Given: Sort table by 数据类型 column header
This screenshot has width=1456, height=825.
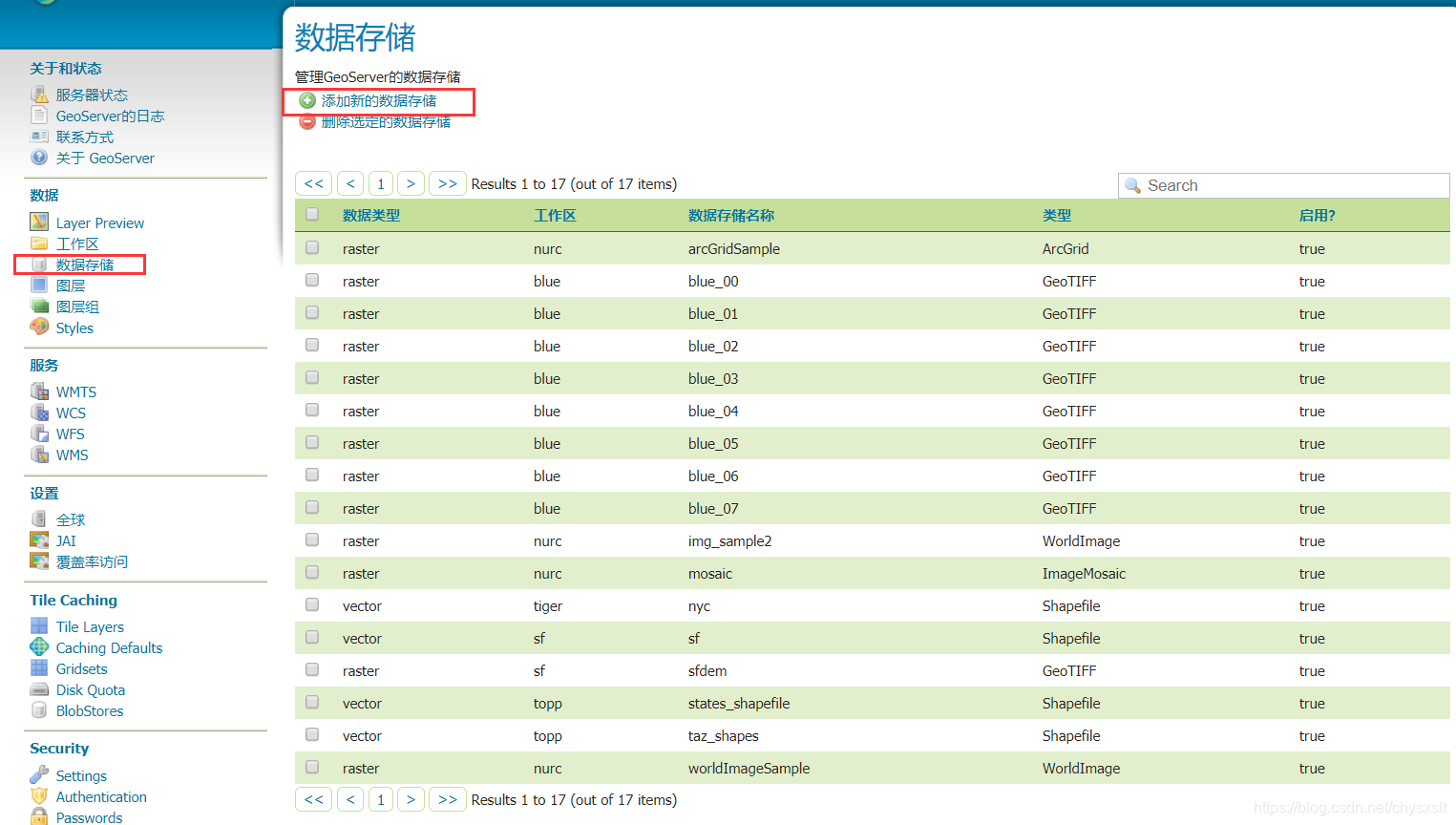Looking at the screenshot, I should click(371, 216).
